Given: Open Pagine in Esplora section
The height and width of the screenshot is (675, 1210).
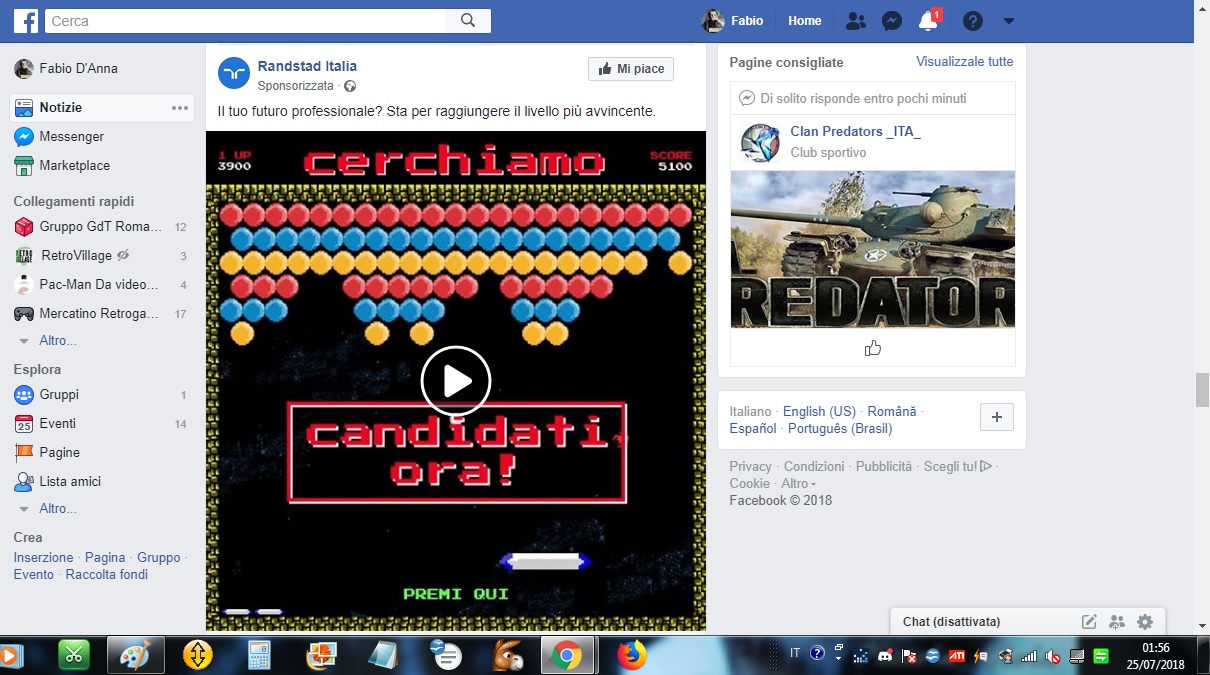Looking at the screenshot, I should 59,452.
